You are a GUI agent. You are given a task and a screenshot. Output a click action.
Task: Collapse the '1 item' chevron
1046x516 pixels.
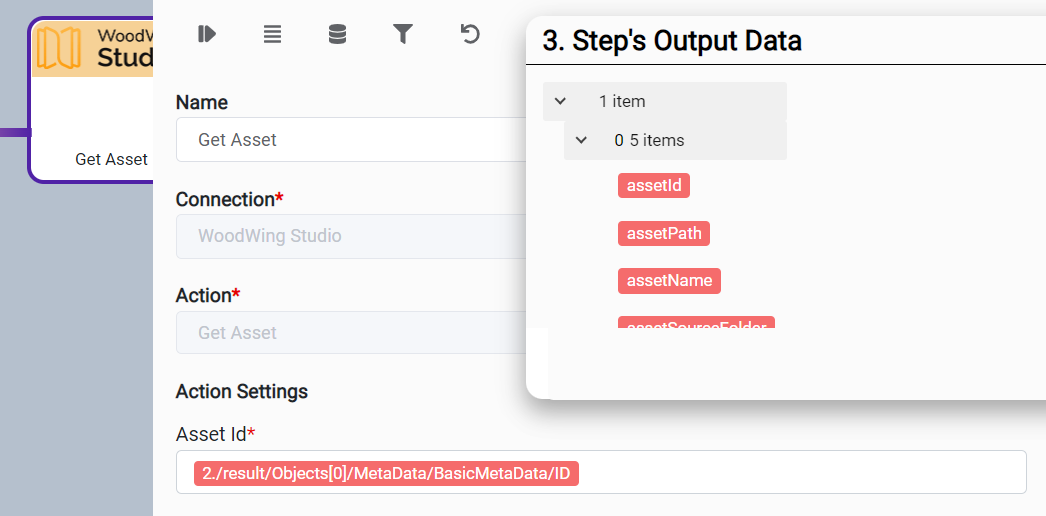561,101
